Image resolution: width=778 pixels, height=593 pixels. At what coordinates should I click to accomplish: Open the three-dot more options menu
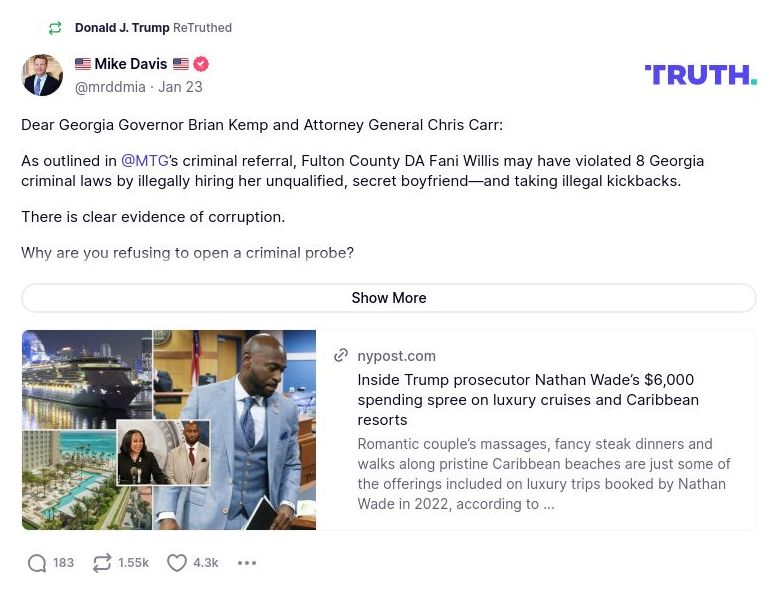(x=247, y=563)
